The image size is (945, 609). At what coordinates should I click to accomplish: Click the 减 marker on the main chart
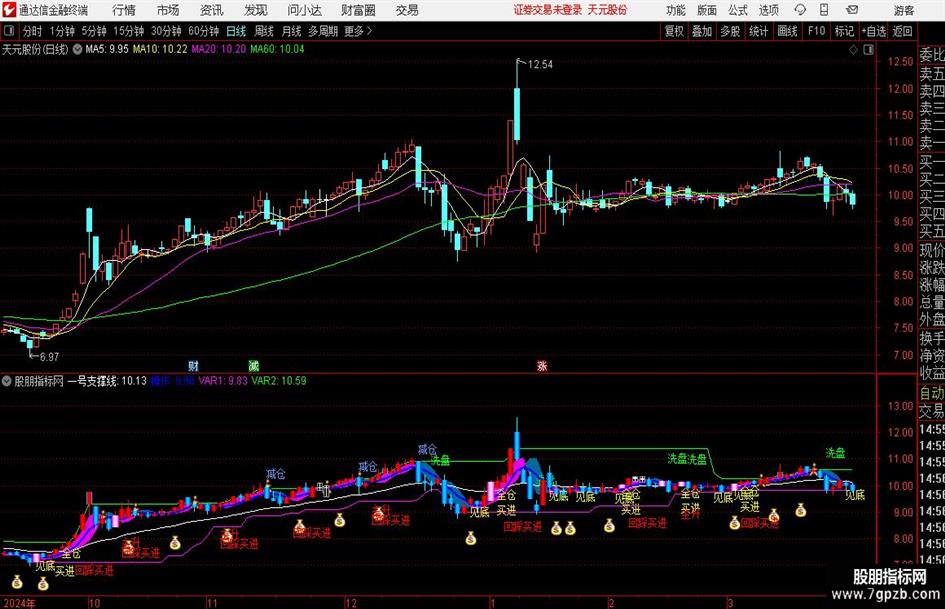pos(254,365)
